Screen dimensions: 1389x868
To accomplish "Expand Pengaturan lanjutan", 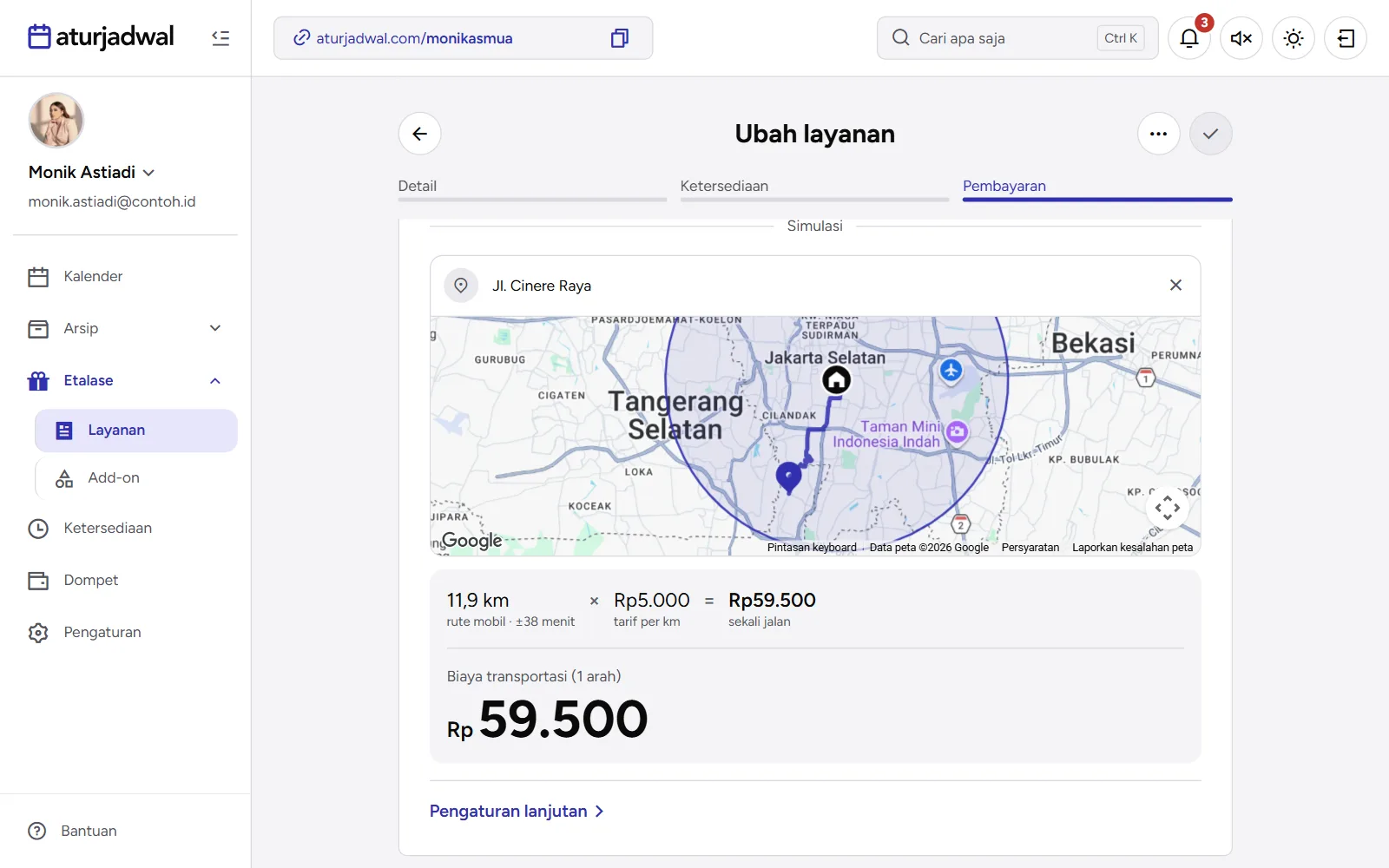I will click(x=517, y=812).
